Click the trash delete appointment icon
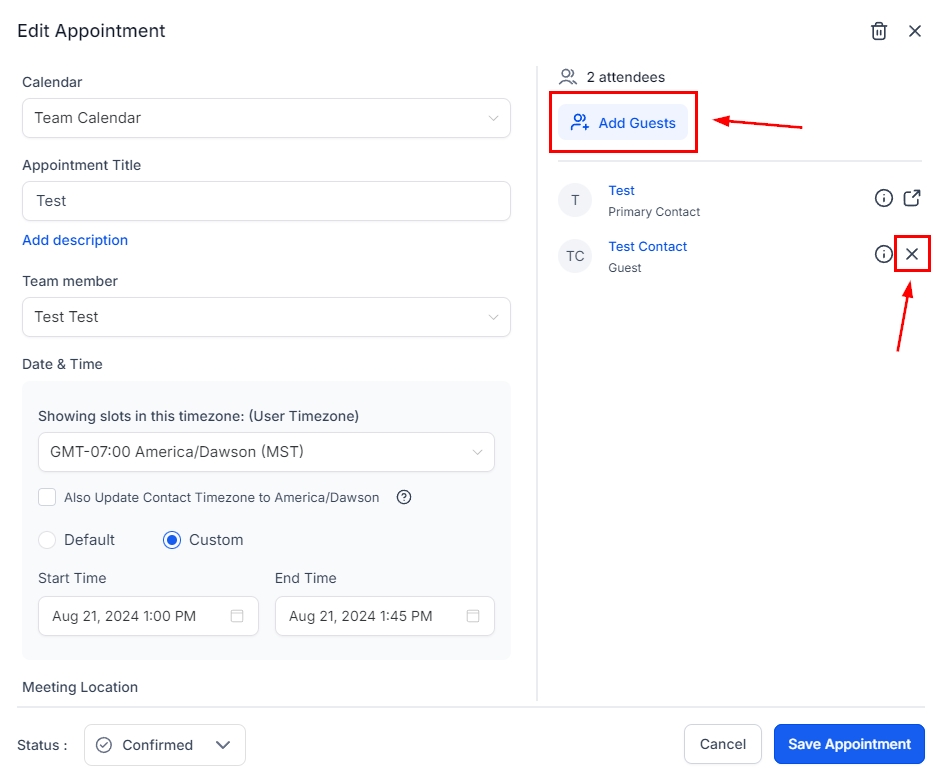Screen dimensions: 942x783 pyautogui.click(x=879, y=31)
